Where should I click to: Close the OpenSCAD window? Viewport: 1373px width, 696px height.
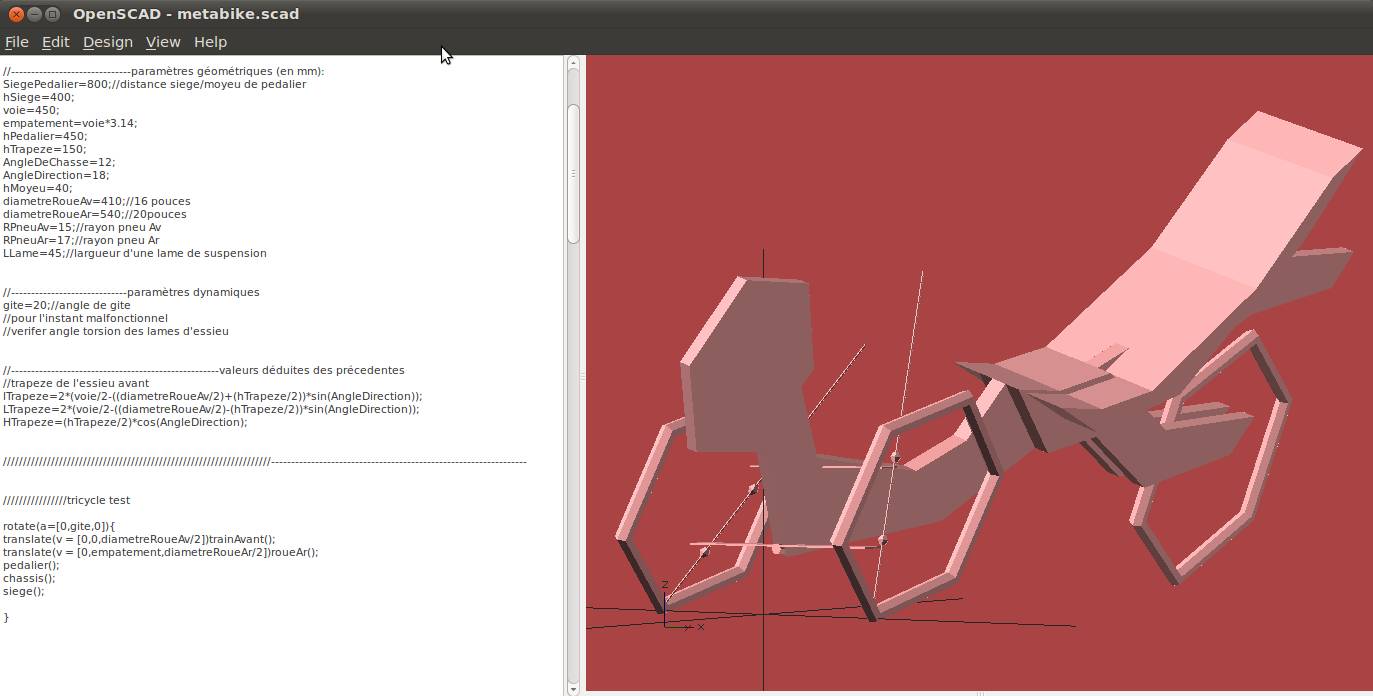point(15,14)
